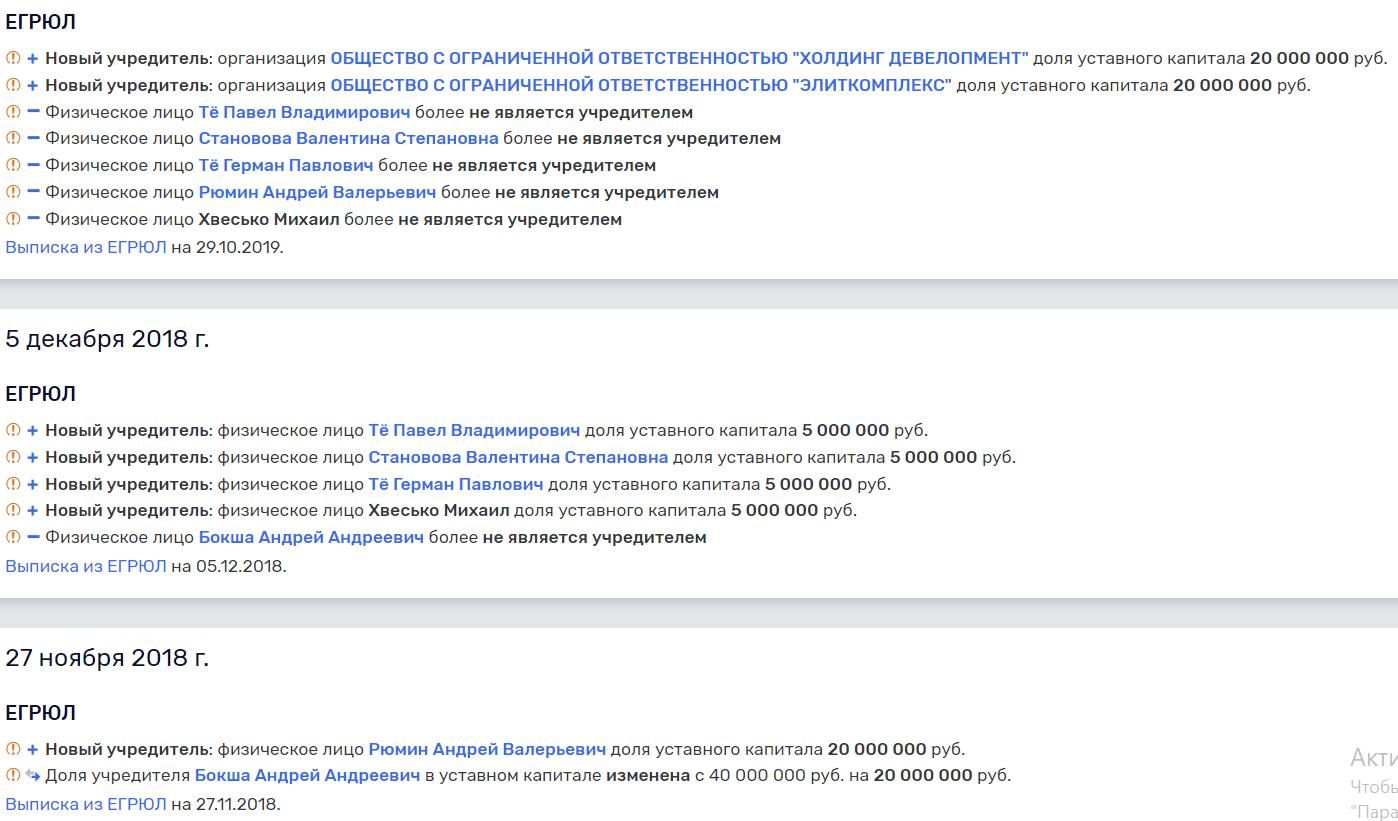Viewport: 1398px width, 821px height.
Task: Open Становова Валентина Степановна link in the no-longer-founder row
Action: 348,138
